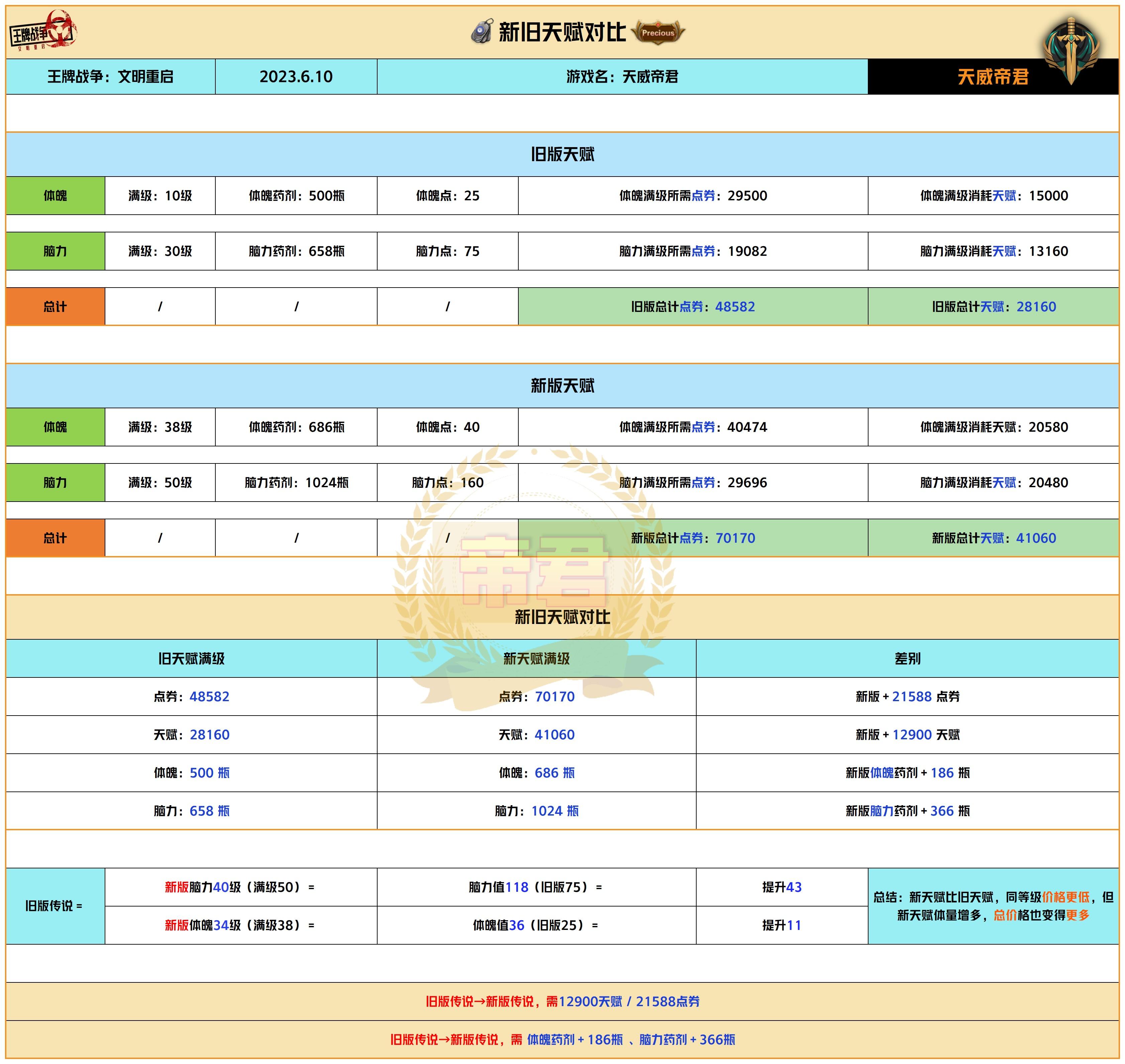Select the 游戏名：天威帝君 cell
This screenshot has height=1064, width=1125.
(x=622, y=77)
